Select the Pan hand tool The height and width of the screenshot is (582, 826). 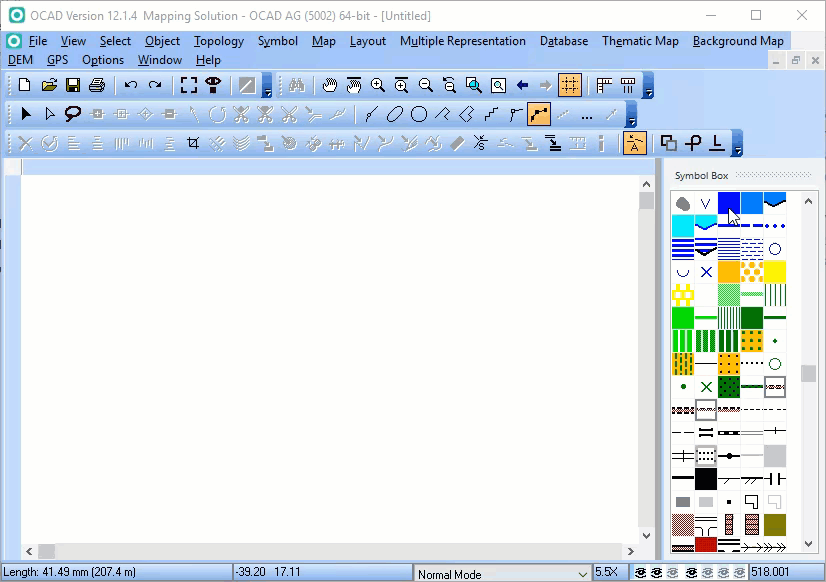330,85
